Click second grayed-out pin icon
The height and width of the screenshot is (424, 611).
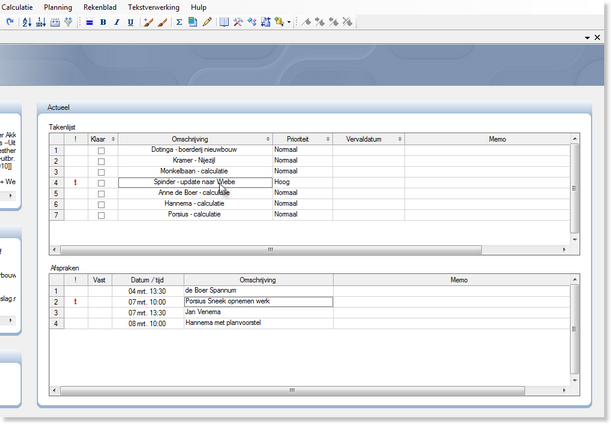click(x=320, y=22)
